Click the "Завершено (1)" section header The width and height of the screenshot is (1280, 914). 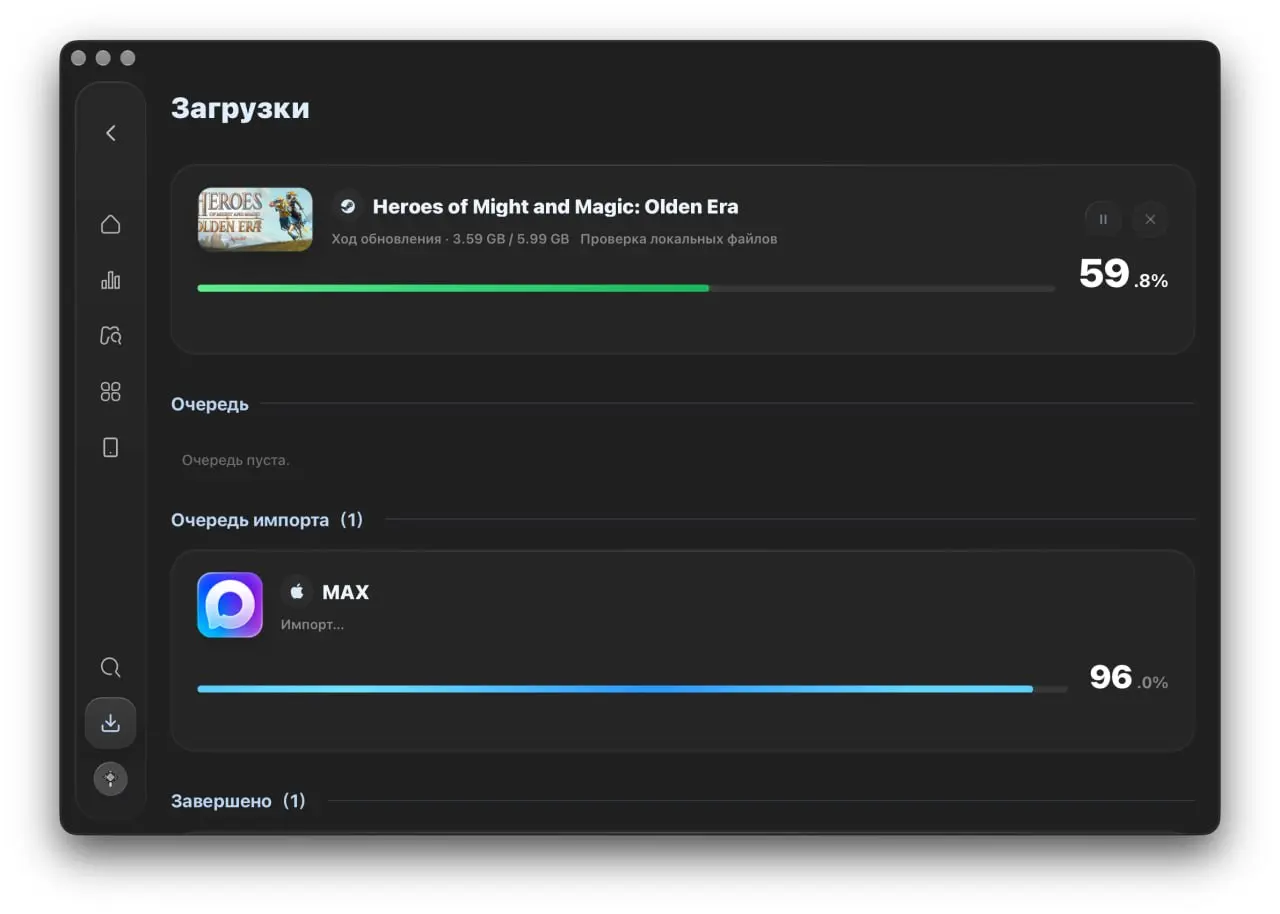pos(238,801)
